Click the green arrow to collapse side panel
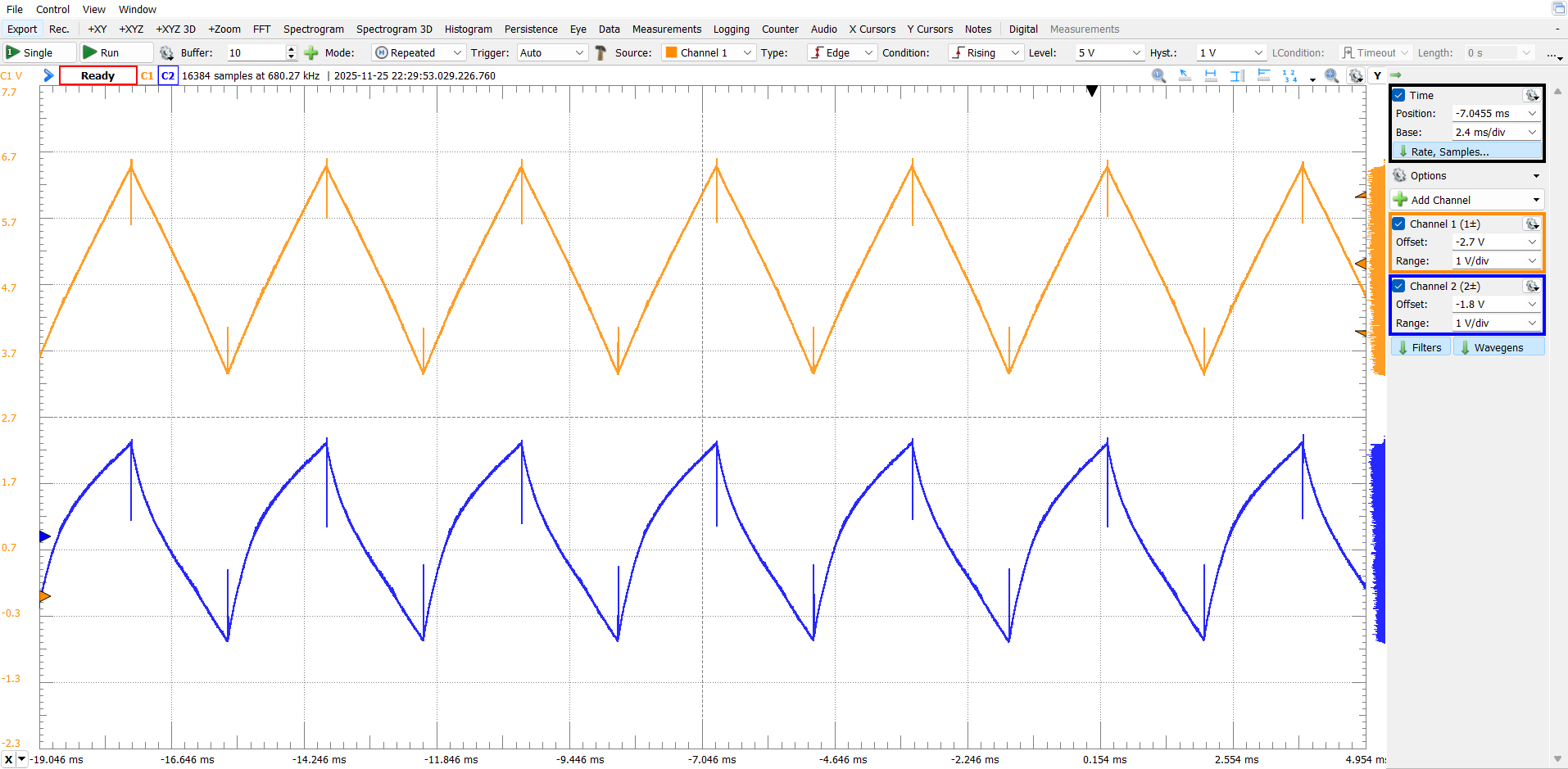Viewport: 1568px width, 769px height. [x=1396, y=75]
